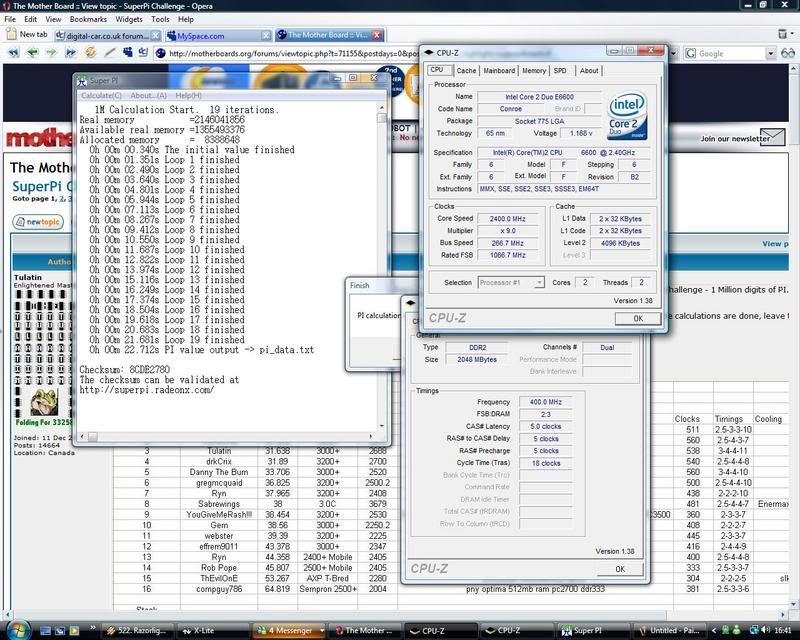Open the Opera View menu
800x640 pixels.
(x=53, y=19)
